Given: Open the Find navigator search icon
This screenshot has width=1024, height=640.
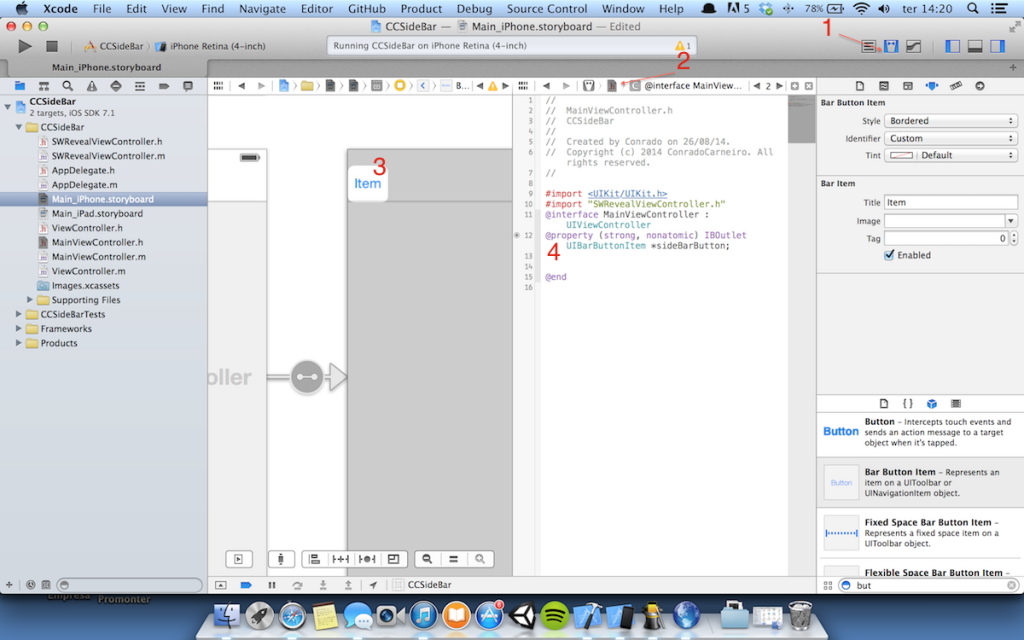Looking at the screenshot, I should click(67, 86).
